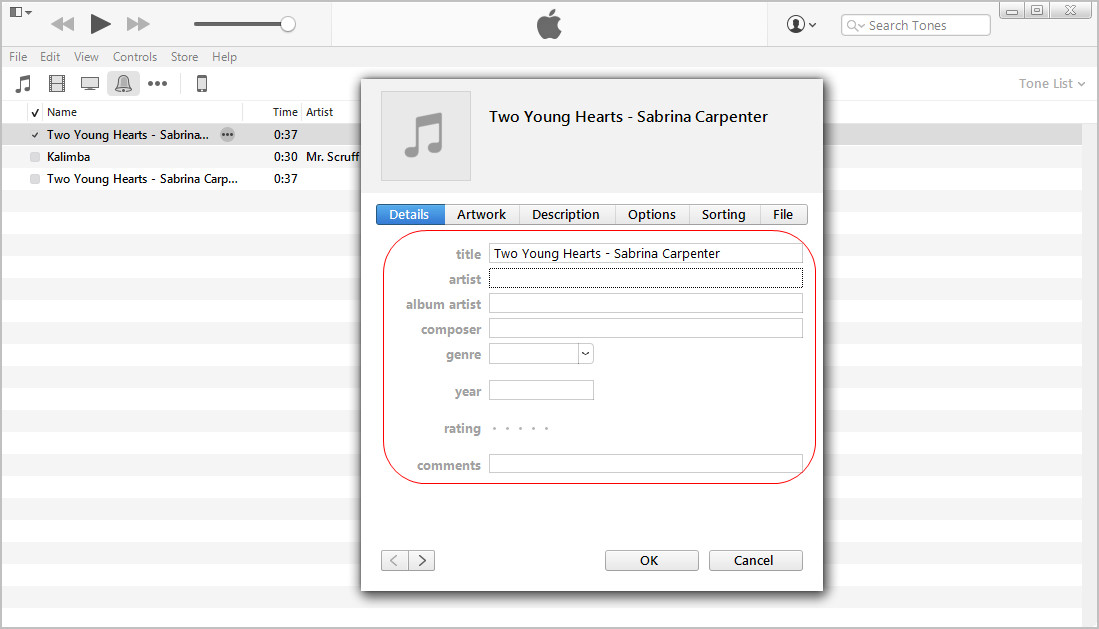The width and height of the screenshot is (1099, 629).
Task: Switch to the File tab
Action: [x=784, y=215]
